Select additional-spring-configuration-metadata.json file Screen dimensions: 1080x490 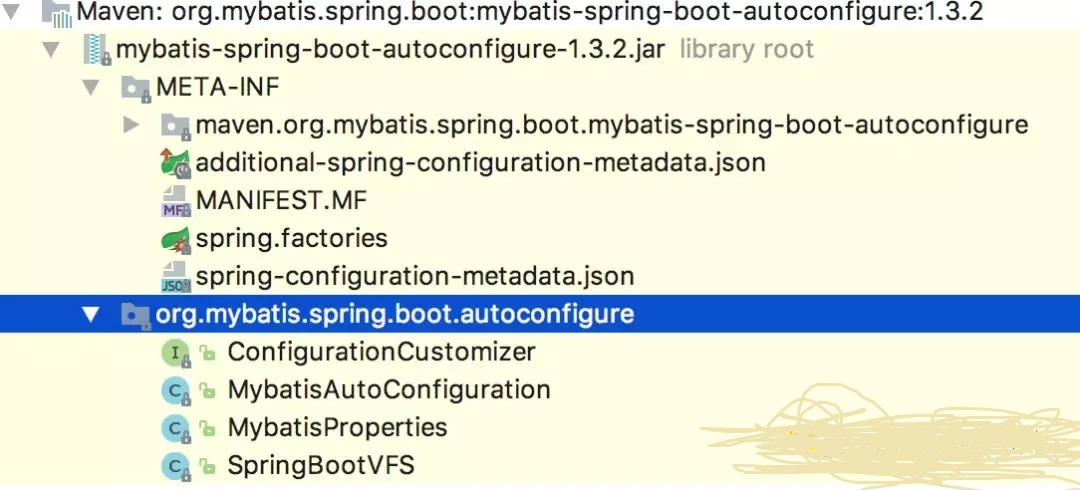[480, 162]
